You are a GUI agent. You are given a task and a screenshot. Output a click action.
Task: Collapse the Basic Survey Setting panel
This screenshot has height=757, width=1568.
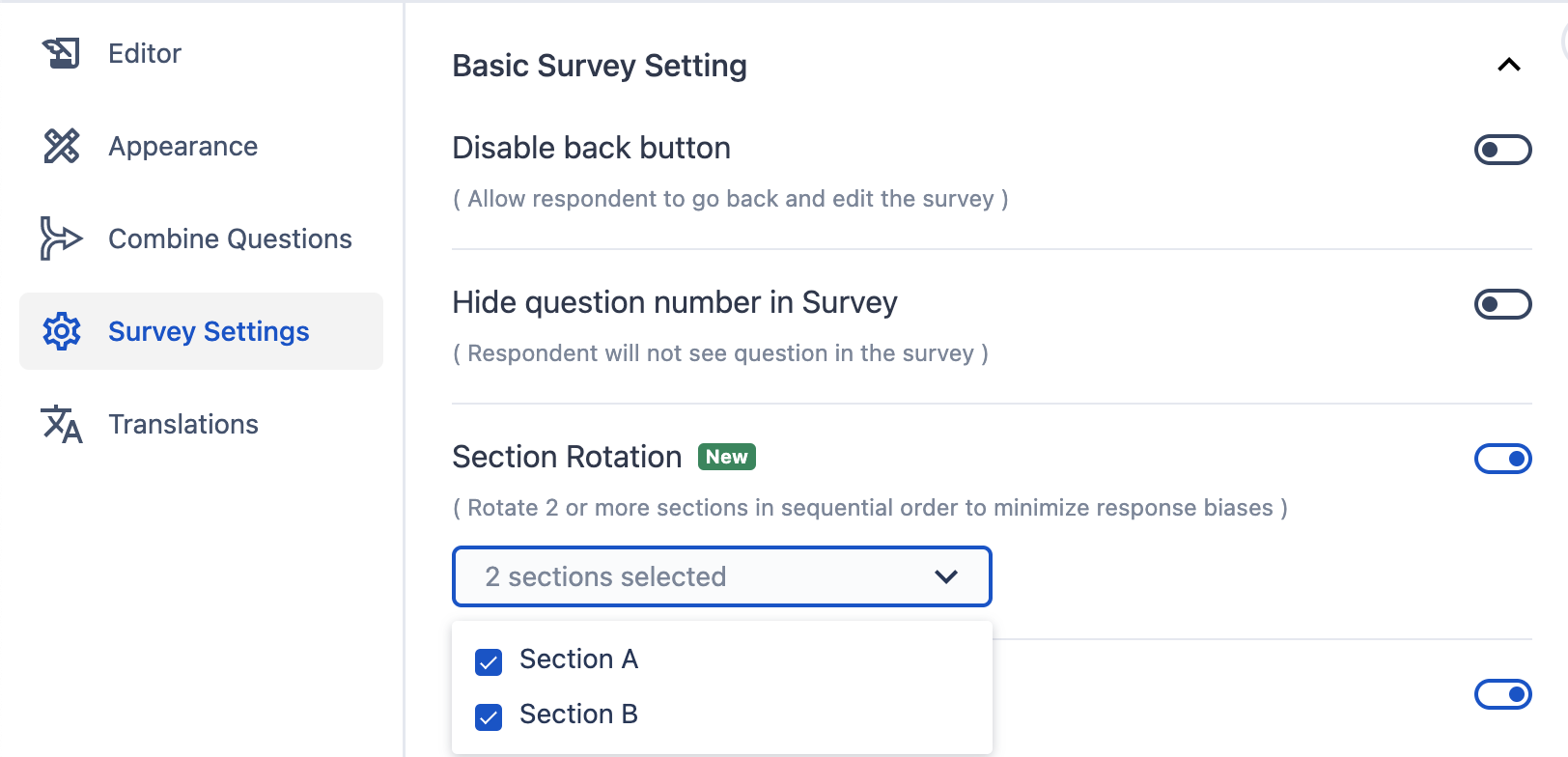click(x=1508, y=65)
